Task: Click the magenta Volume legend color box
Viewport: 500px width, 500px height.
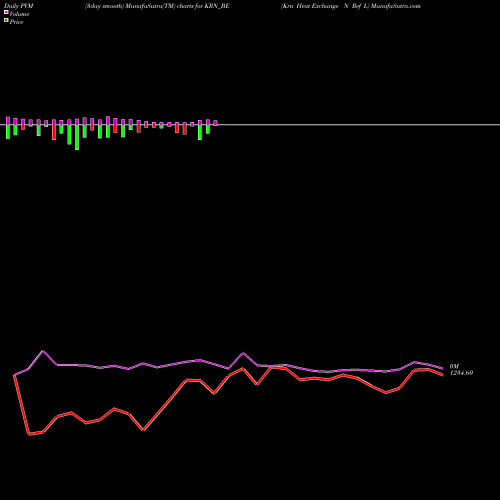Action: click(6, 12)
